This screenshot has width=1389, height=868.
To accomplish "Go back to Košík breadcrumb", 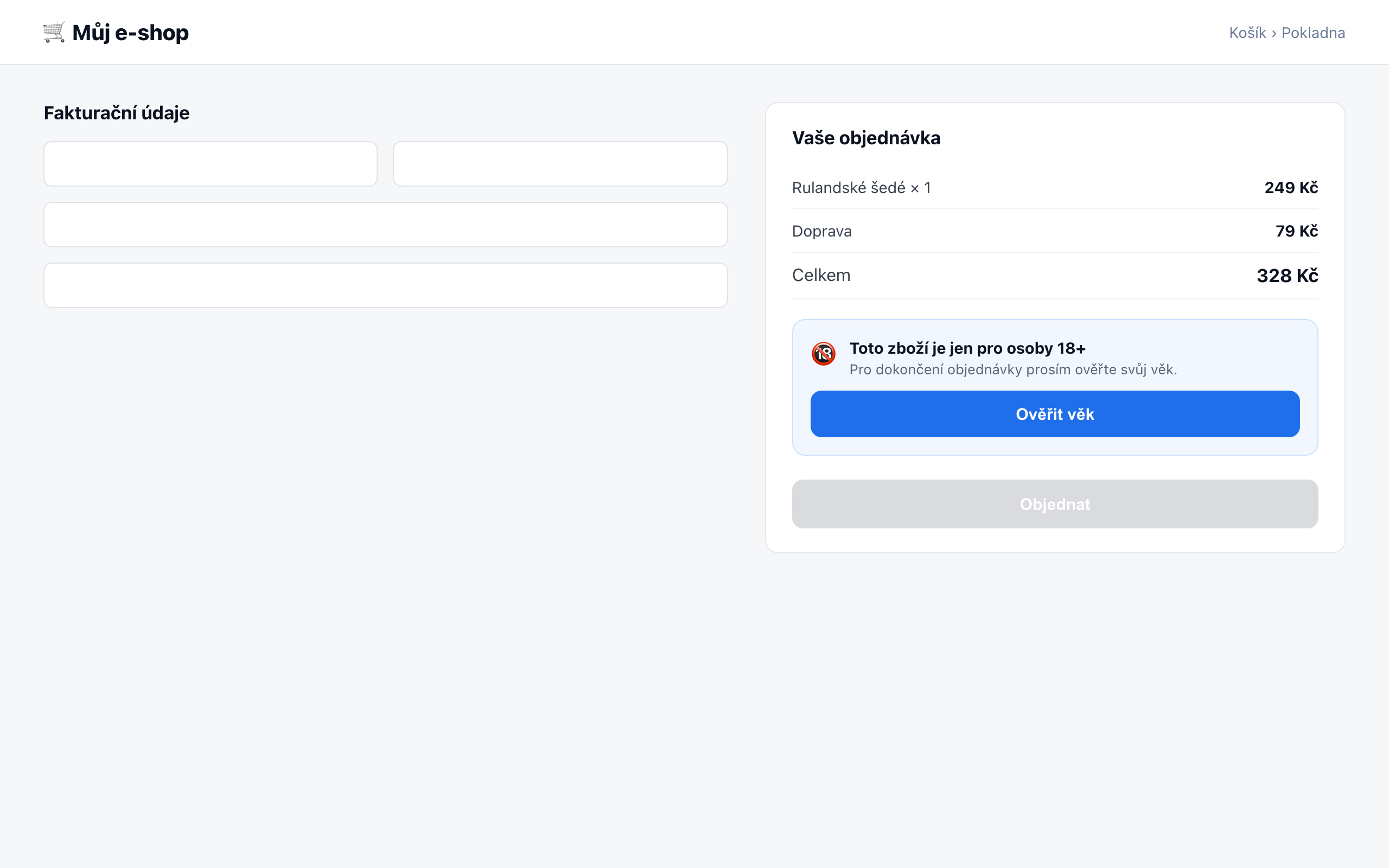I will [1247, 33].
